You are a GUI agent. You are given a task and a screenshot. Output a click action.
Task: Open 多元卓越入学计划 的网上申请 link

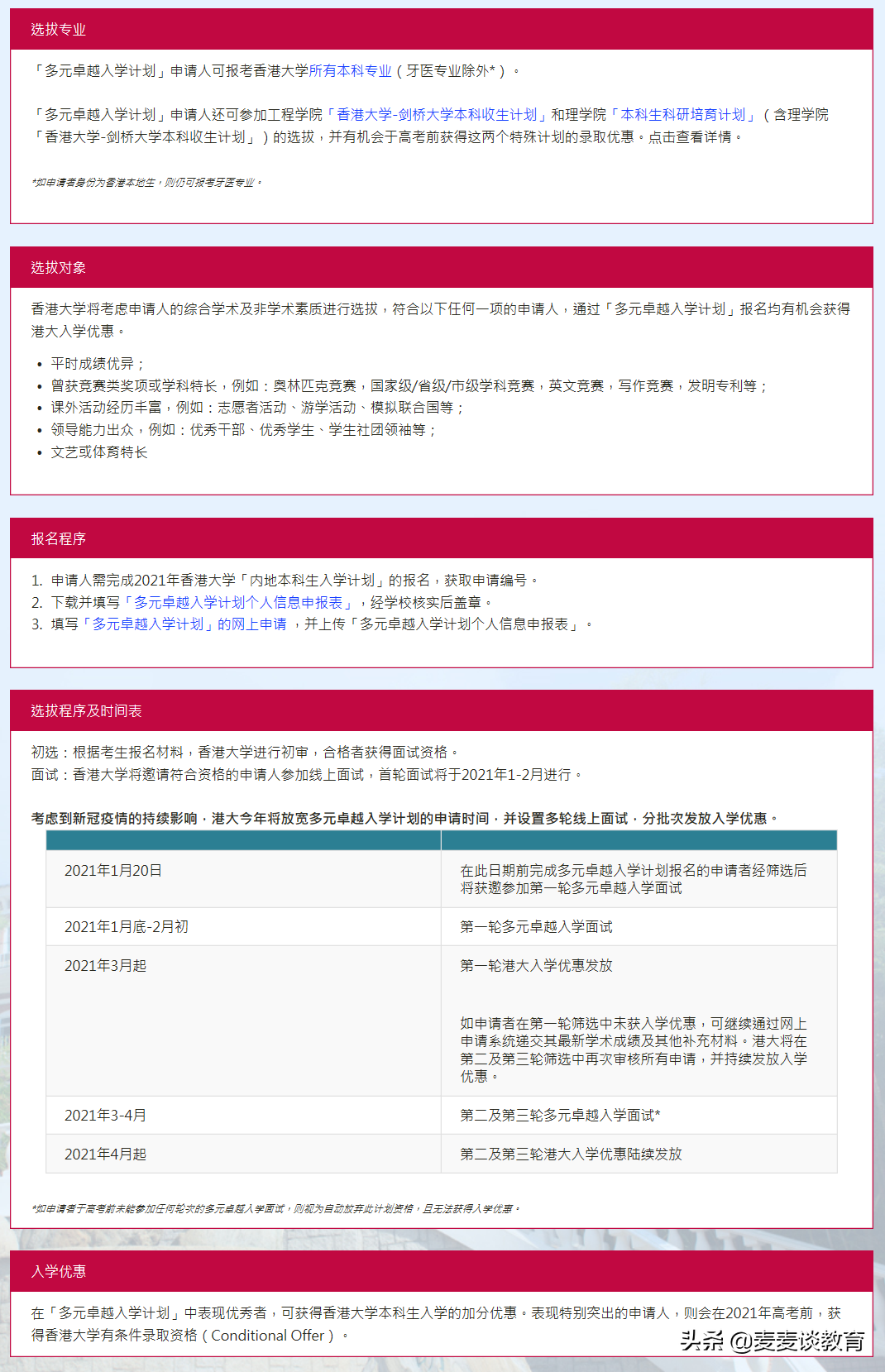pos(184,624)
